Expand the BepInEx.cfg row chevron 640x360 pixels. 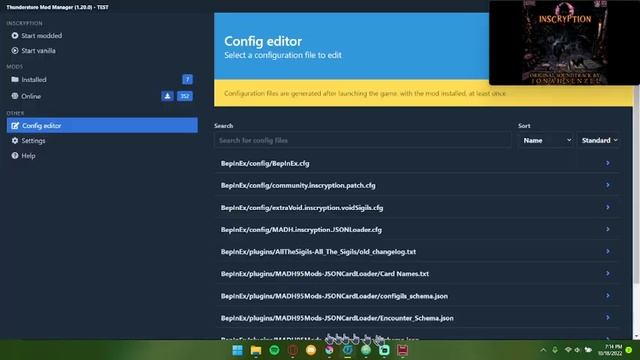tap(608, 163)
